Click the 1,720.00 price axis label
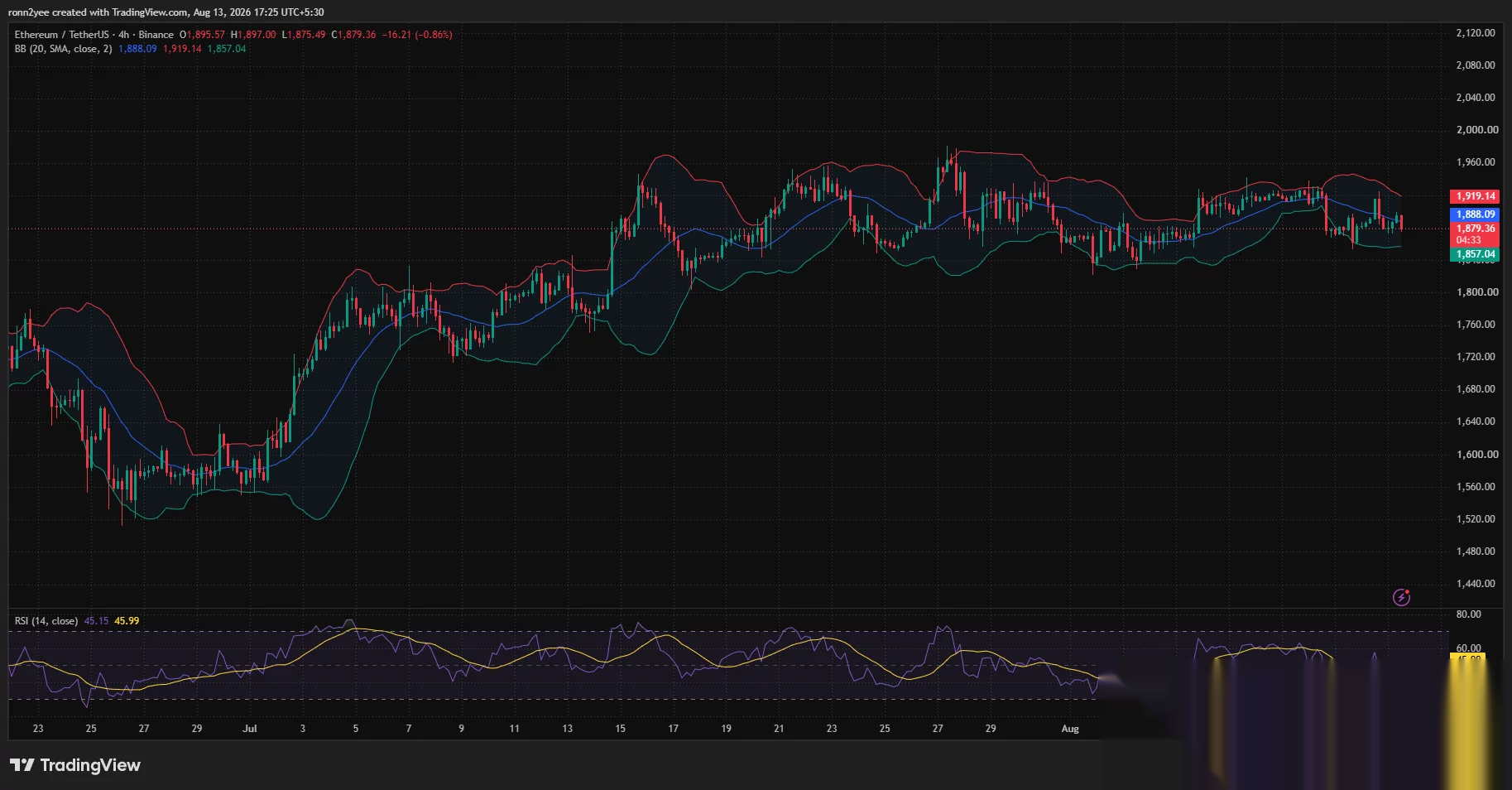1512x790 pixels. pyautogui.click(x=1476, y=357)
